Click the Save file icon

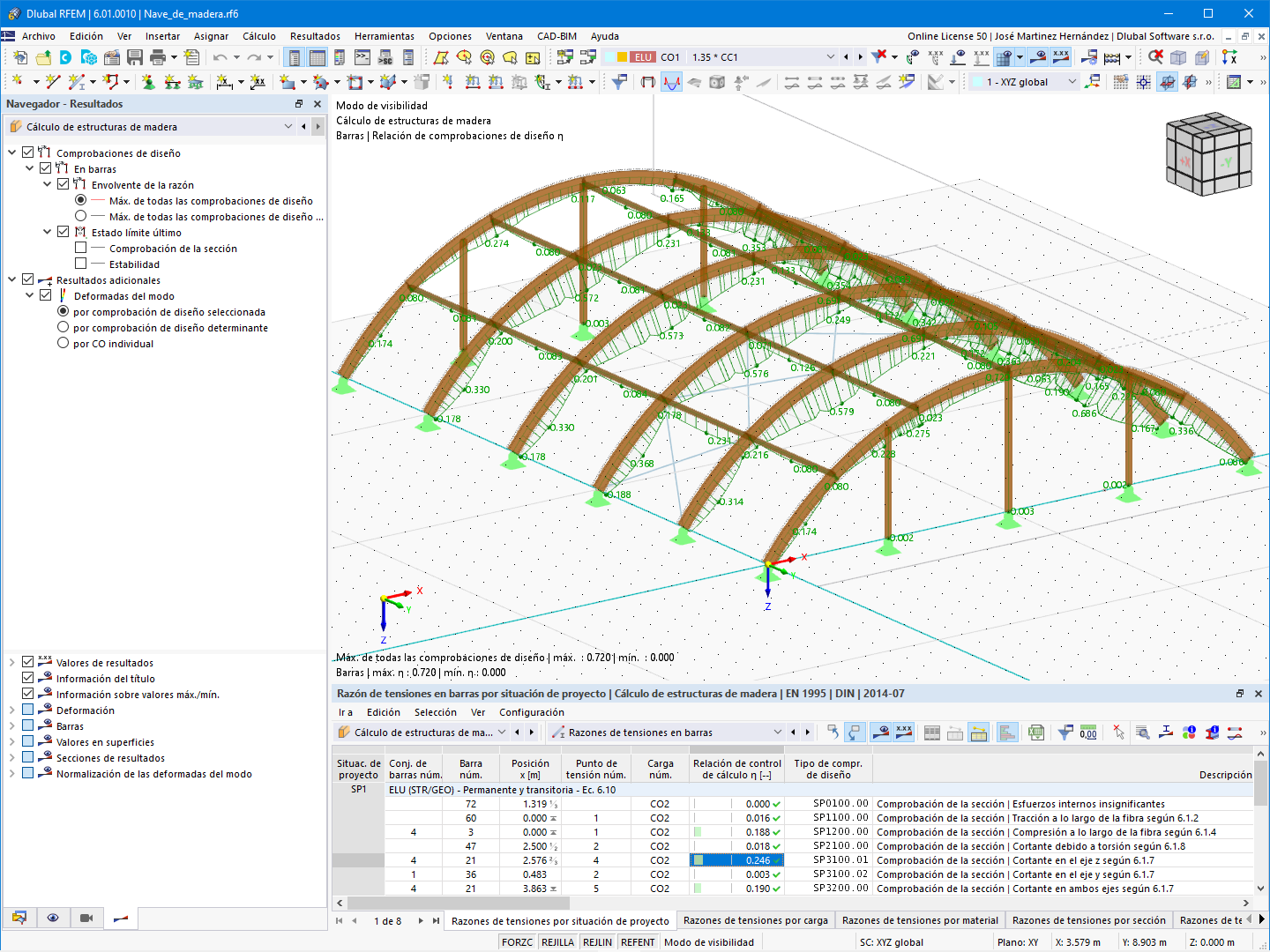point(134,57)
